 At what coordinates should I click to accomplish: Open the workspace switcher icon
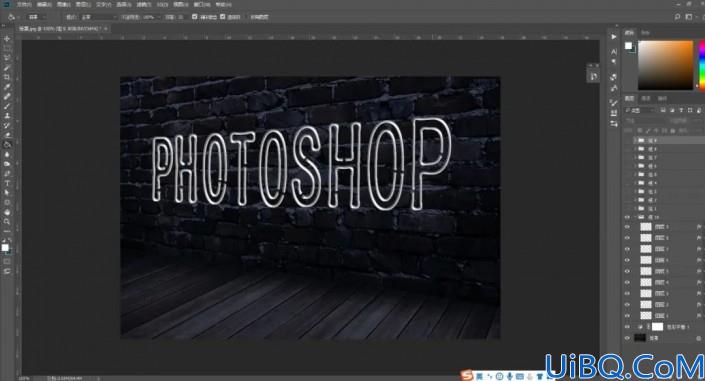click(689, 17)
